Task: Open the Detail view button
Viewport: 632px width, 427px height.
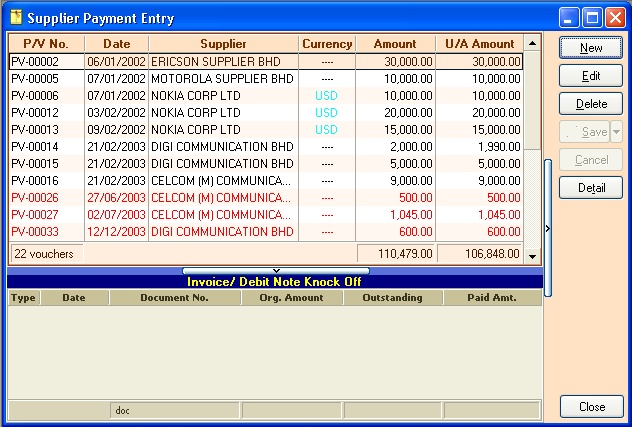Action: coord(590,187)
